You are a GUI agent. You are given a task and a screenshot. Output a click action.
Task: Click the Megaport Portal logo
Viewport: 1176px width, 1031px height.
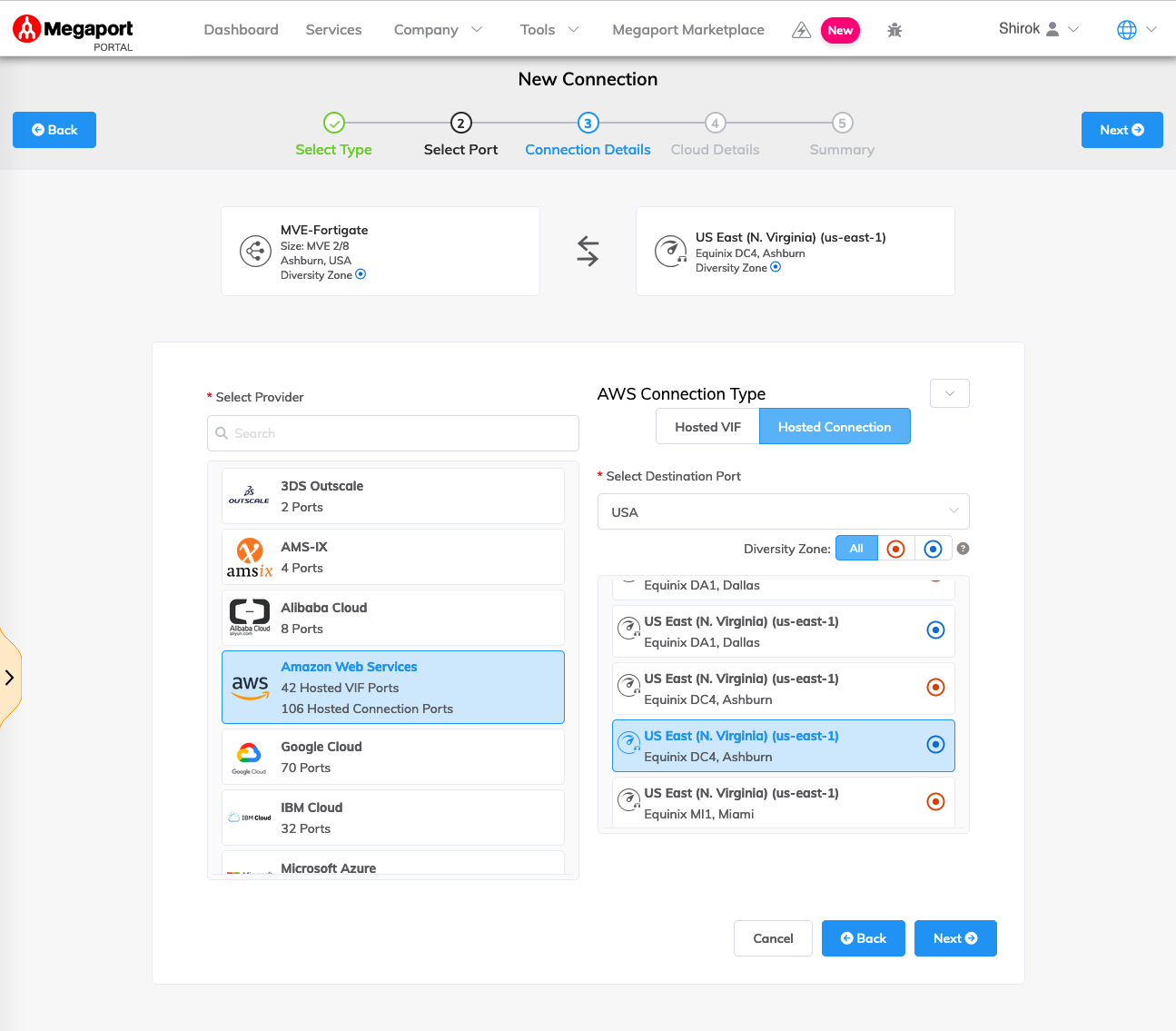[72, 29]
